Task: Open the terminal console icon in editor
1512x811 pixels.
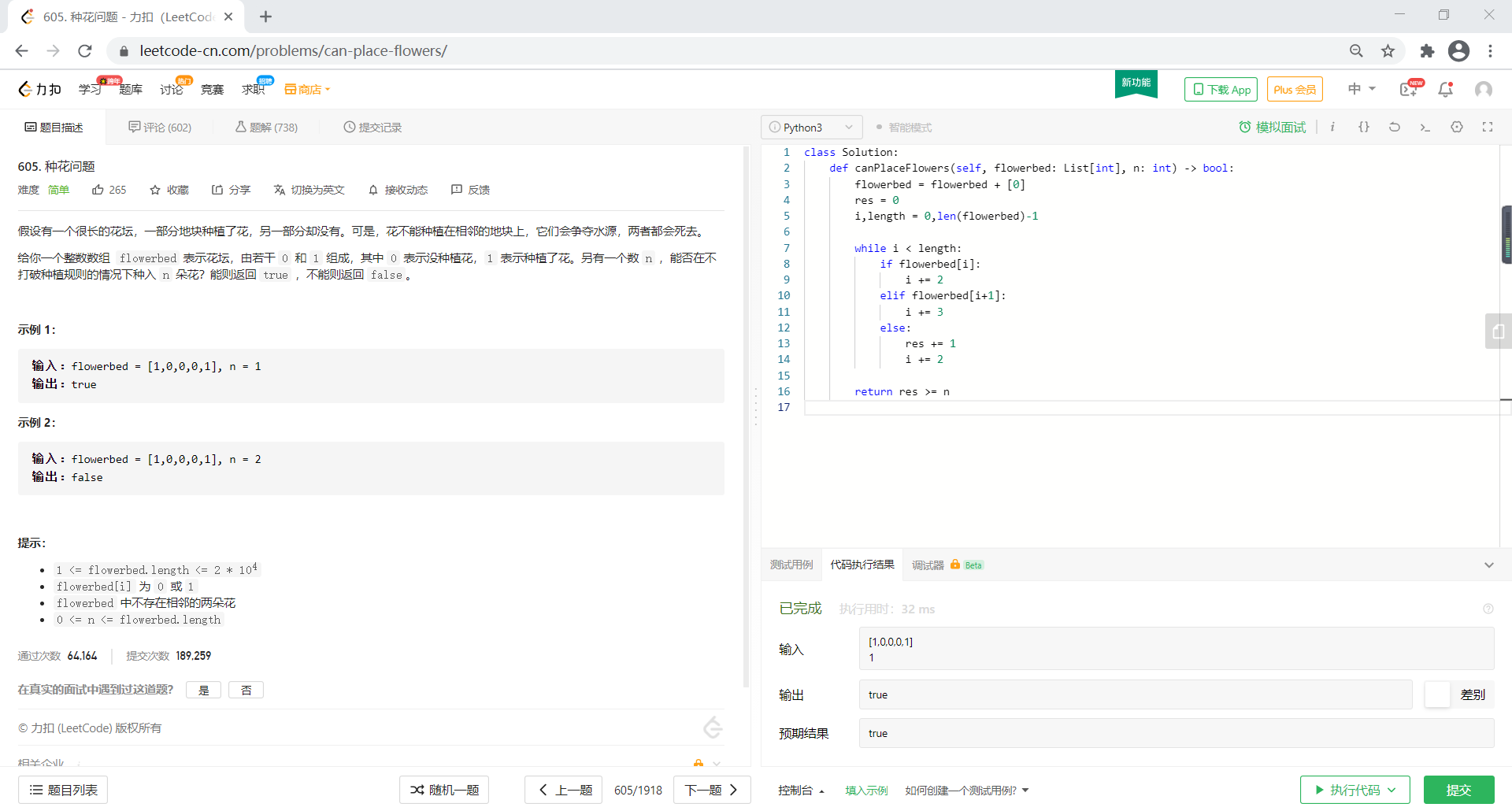Action: (1425, 127)
